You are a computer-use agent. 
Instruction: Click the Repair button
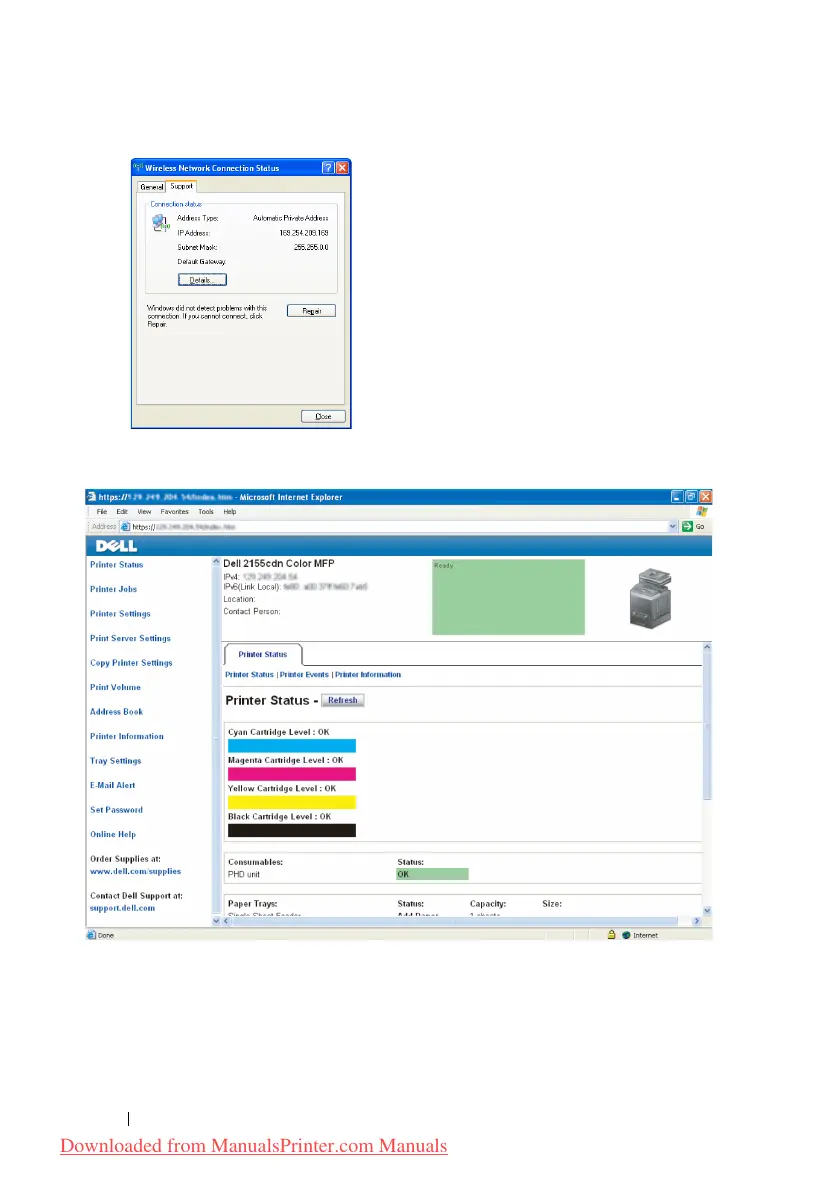point(311,311)
